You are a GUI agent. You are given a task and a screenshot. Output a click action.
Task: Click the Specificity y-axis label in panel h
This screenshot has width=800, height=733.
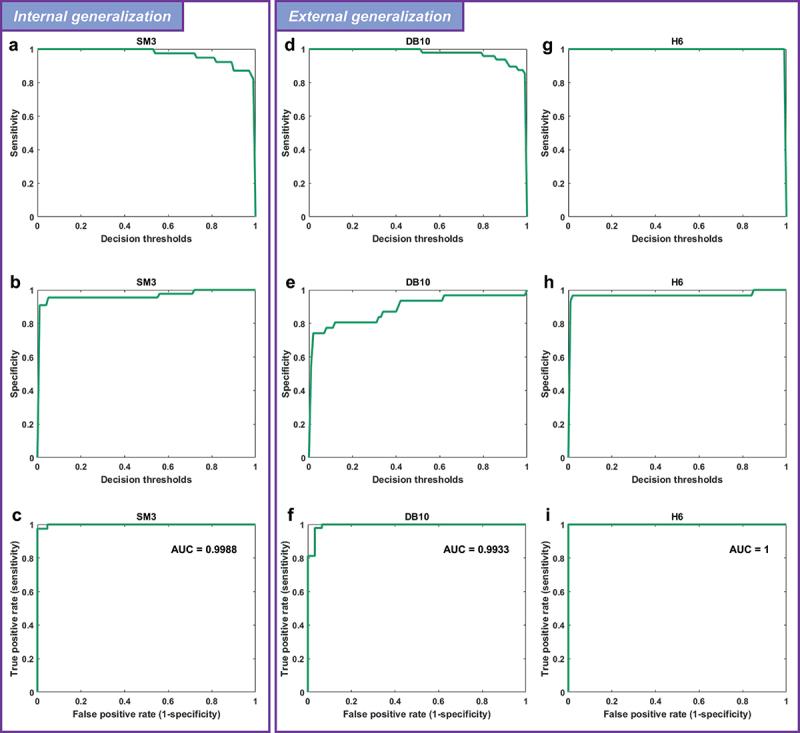(545, 373)
